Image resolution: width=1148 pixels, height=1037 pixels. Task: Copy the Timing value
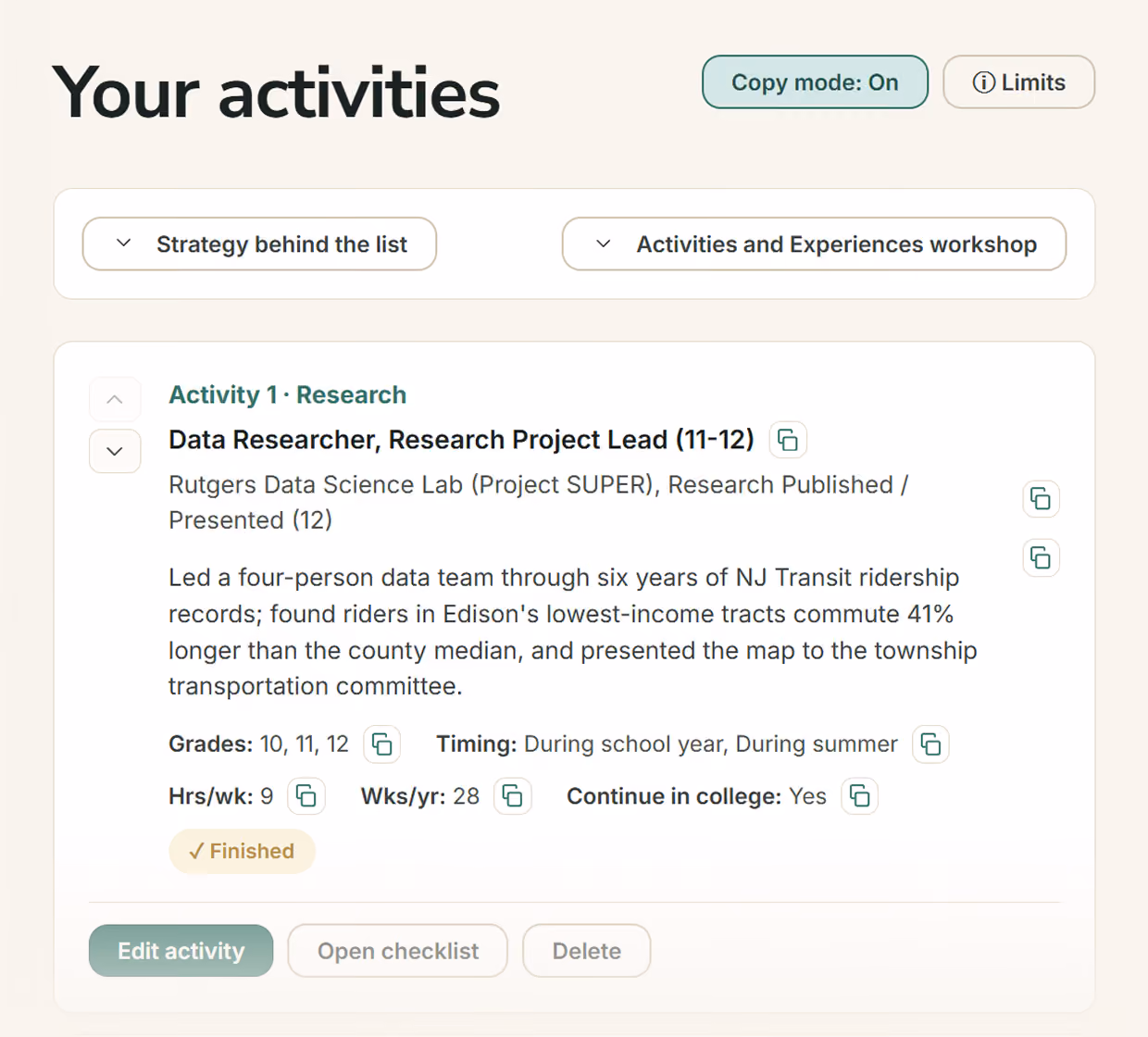point(930,744)
